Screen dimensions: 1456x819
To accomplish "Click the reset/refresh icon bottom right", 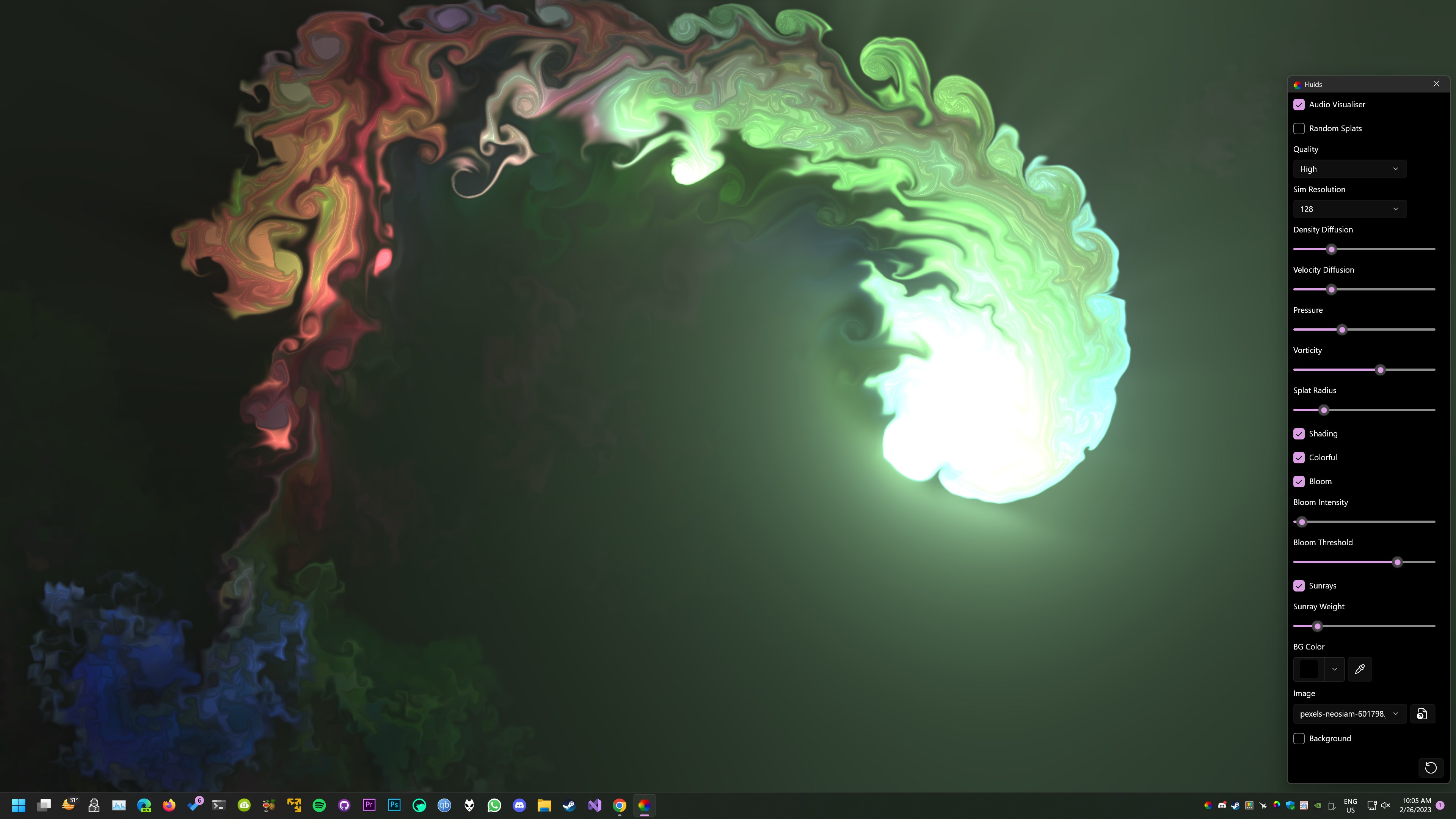I will click(1431, 768).
